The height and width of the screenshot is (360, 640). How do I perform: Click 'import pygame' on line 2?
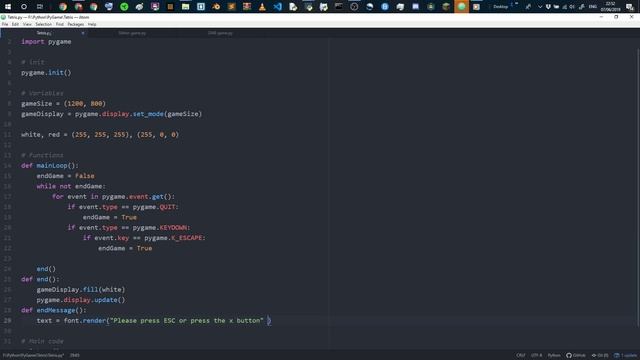46,42
